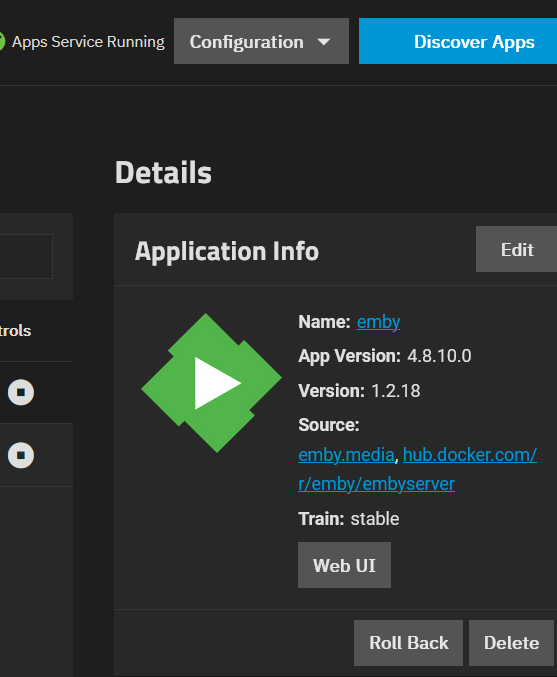Click the Application Info heading
This screenshot has height=677, width=557.
[x=227, y=251]
